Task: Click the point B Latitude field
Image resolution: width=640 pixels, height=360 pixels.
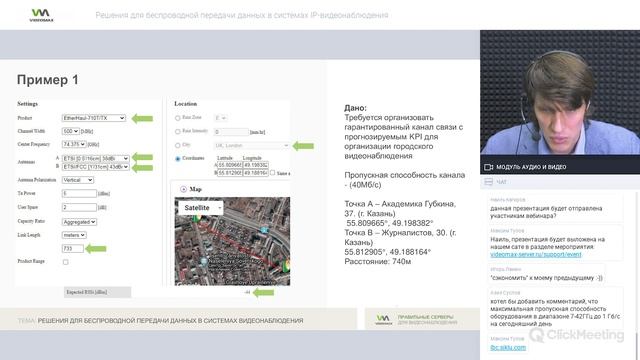Action: point(230,173)
